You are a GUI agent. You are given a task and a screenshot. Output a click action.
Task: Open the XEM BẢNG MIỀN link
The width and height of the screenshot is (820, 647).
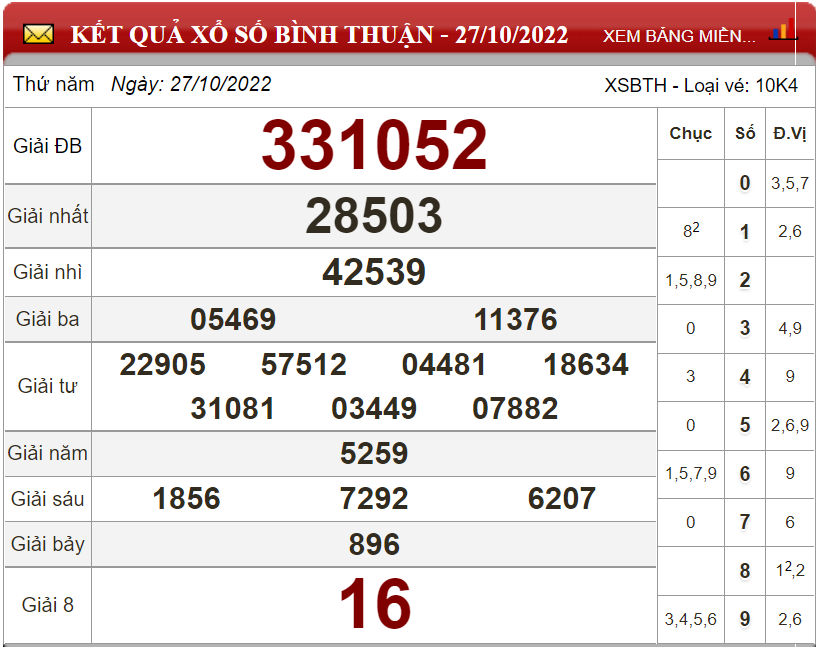coord(679,36)
